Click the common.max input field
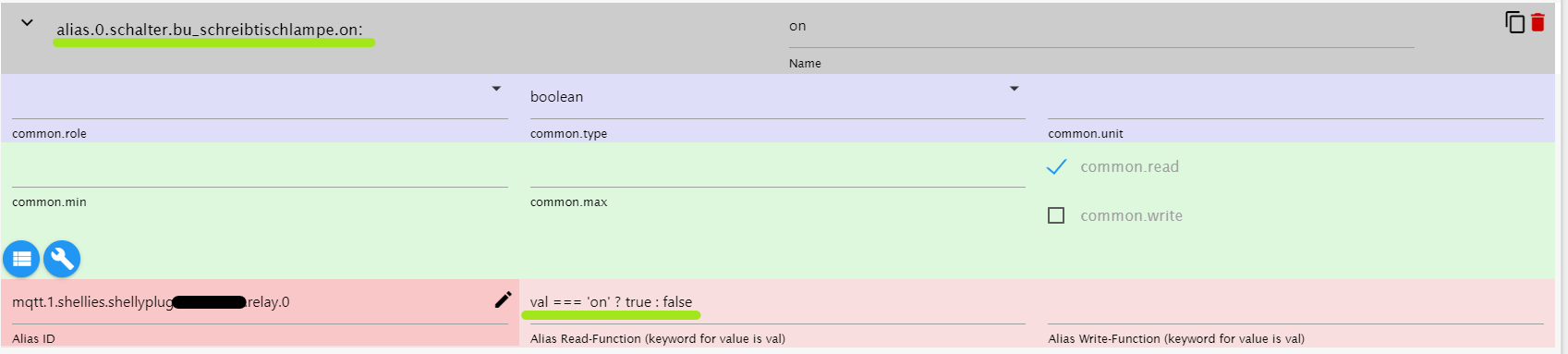The image size is (1568, 354). pos(778,168)
